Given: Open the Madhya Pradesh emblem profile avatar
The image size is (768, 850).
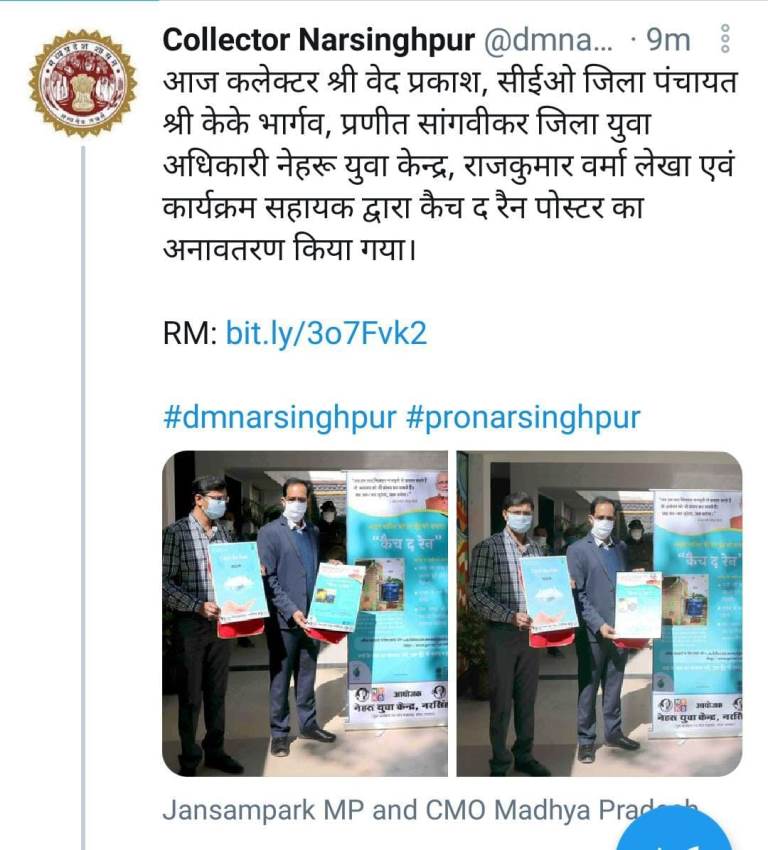Looking at the screenshot, I should coord(82,83).
